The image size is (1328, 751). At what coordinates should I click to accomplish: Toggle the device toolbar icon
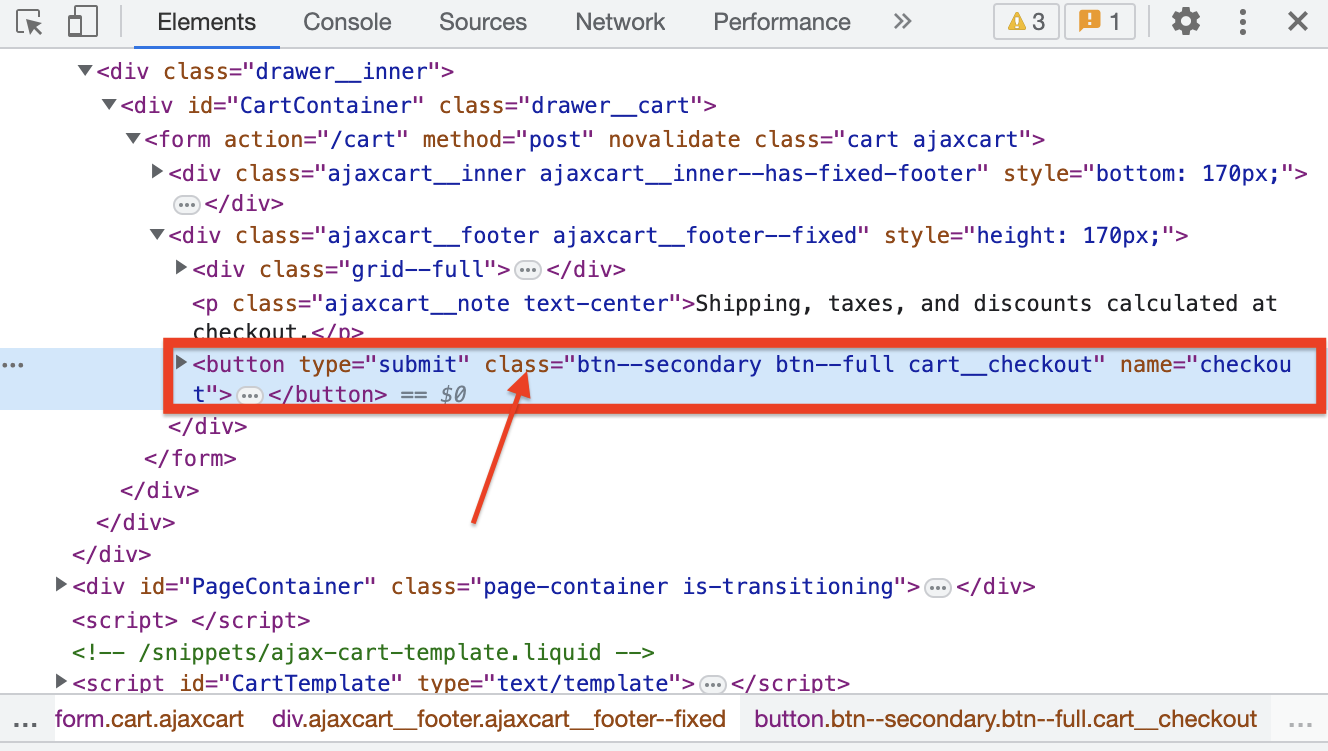(x=83, y=22)
